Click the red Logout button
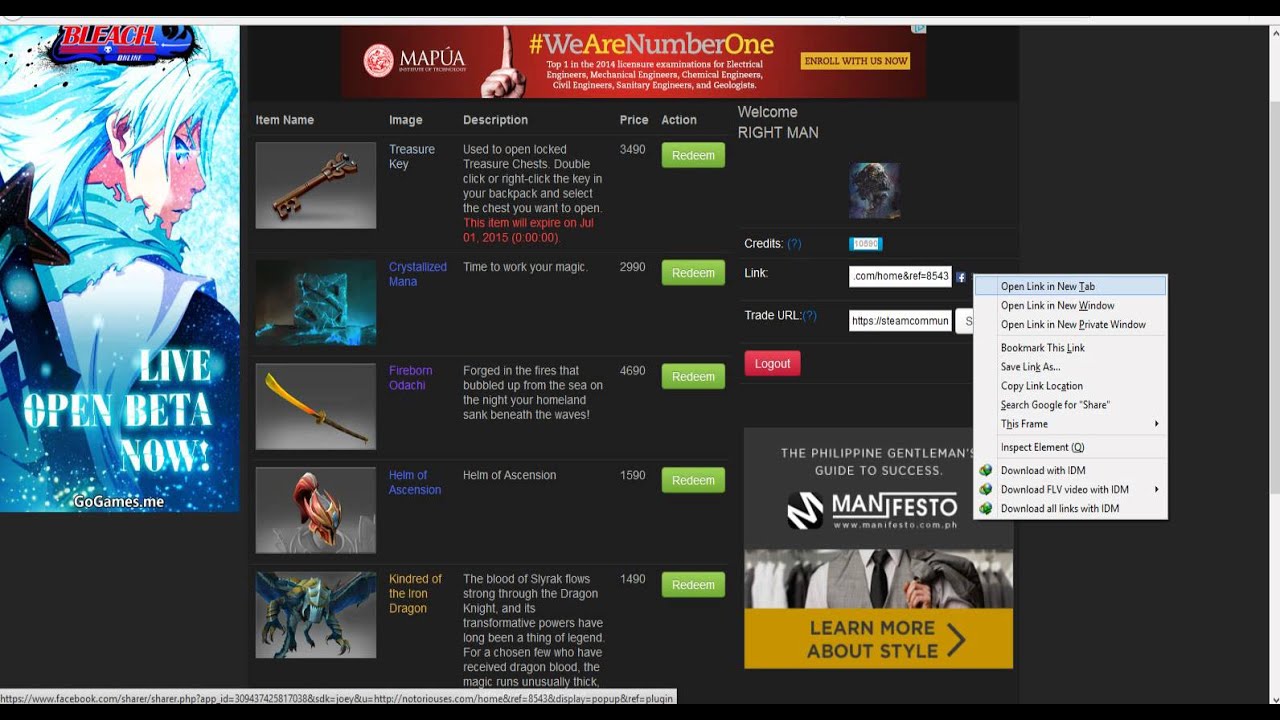1280x720 pixels. click(772, 363)
